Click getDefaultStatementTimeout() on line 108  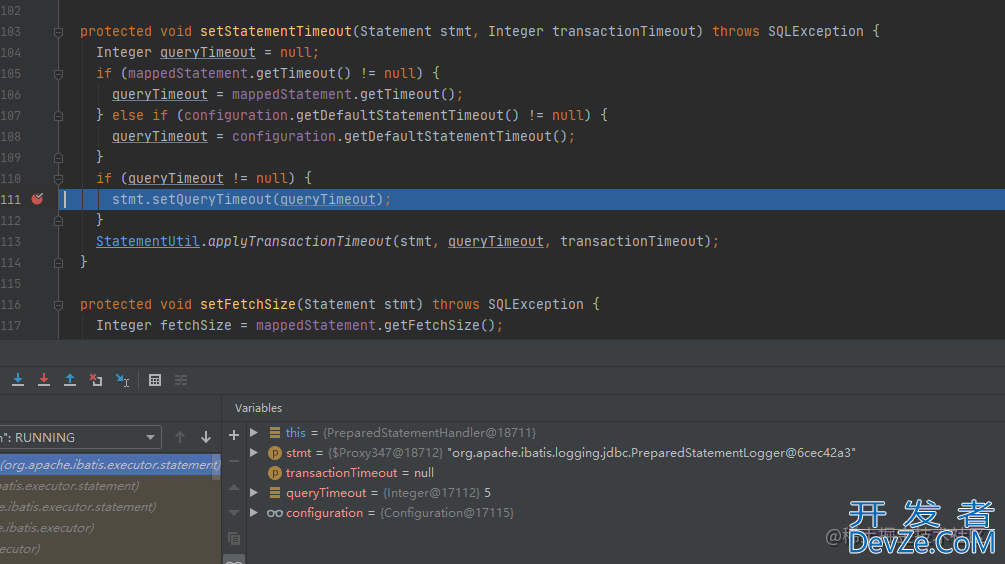(456, 137)
